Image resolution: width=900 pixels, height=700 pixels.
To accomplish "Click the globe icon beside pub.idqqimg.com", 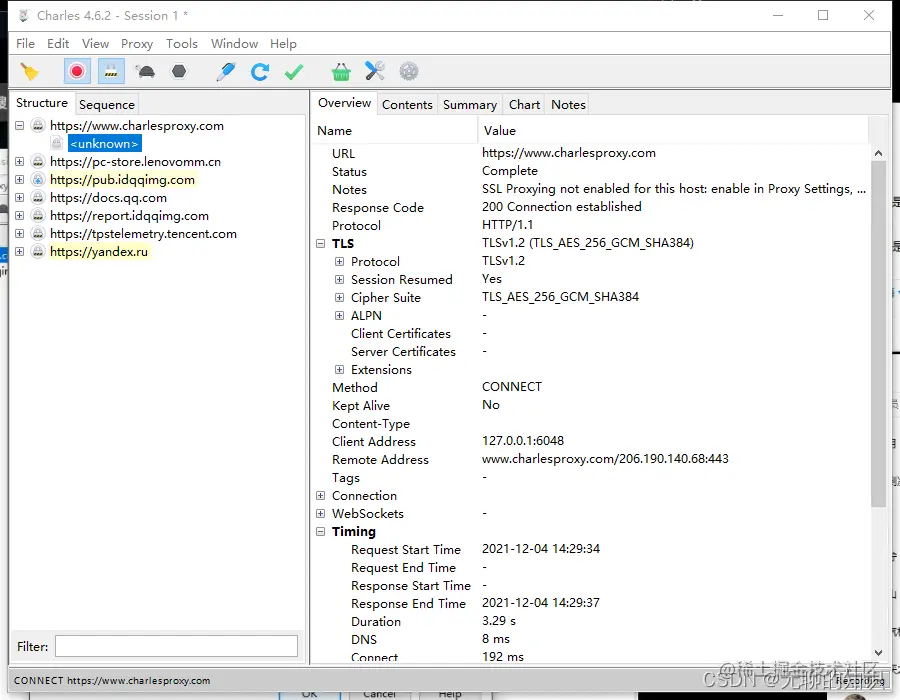I will pos(38,179).
